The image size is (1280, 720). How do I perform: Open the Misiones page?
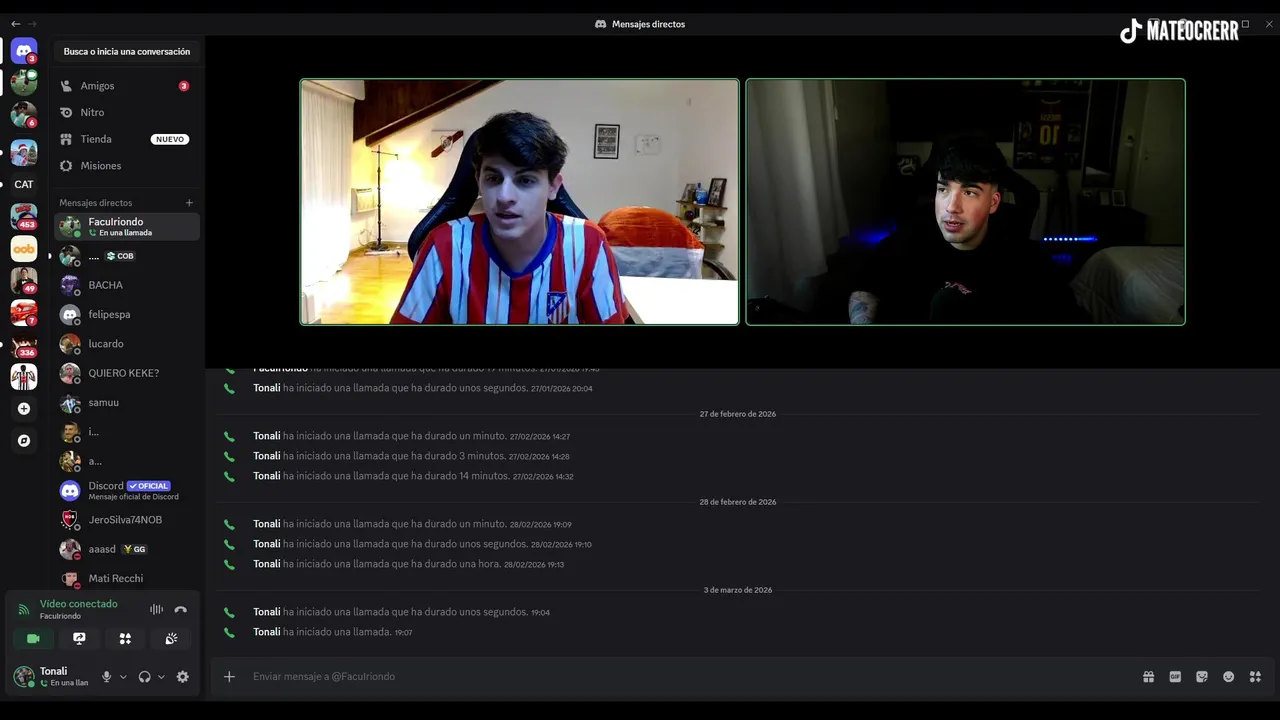click(x=126, y=166)
